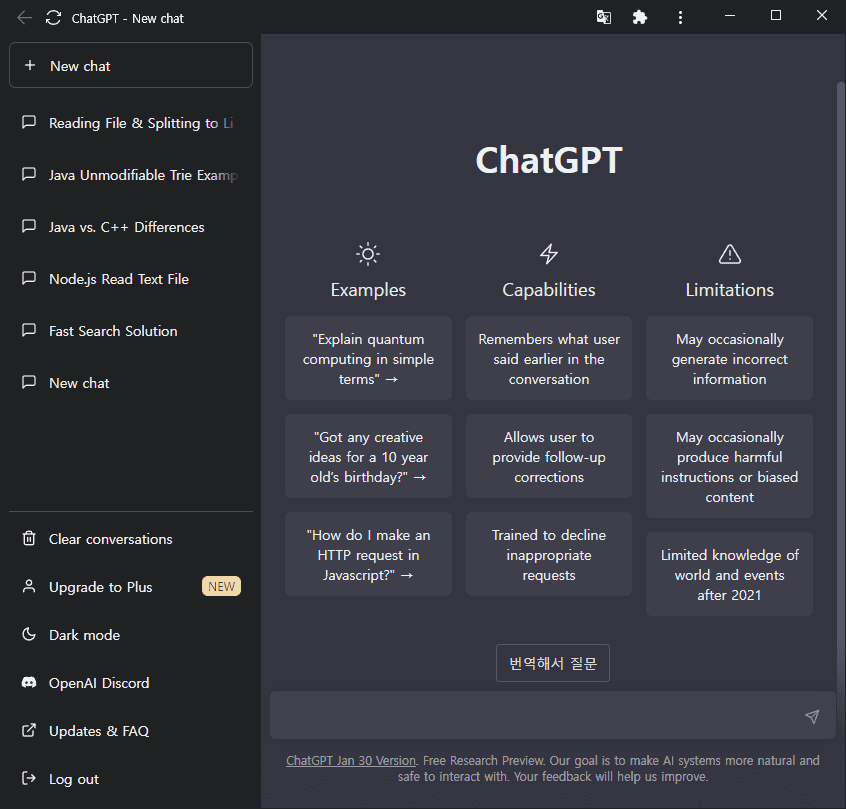
Task: Click the moon icon for Dark mode
Action: click(x=29, y=634)
